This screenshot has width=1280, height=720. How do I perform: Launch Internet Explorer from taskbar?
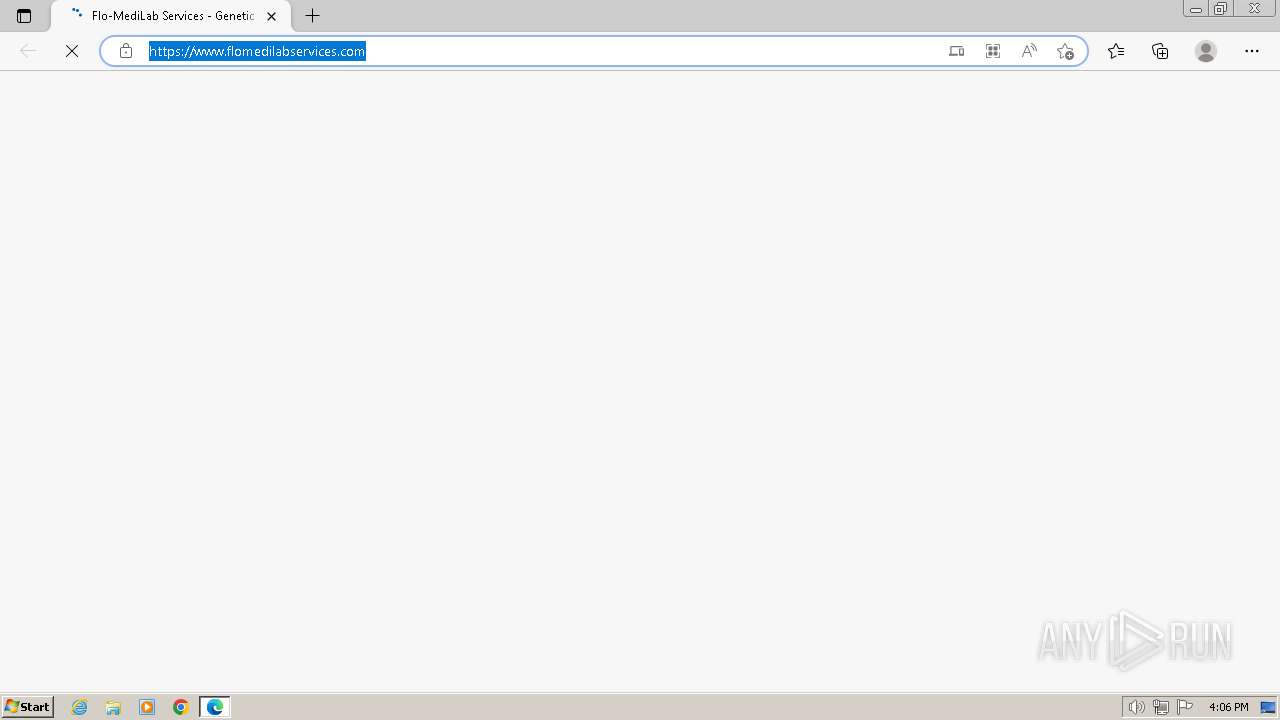pyautogui.click(x=80, y=707)
